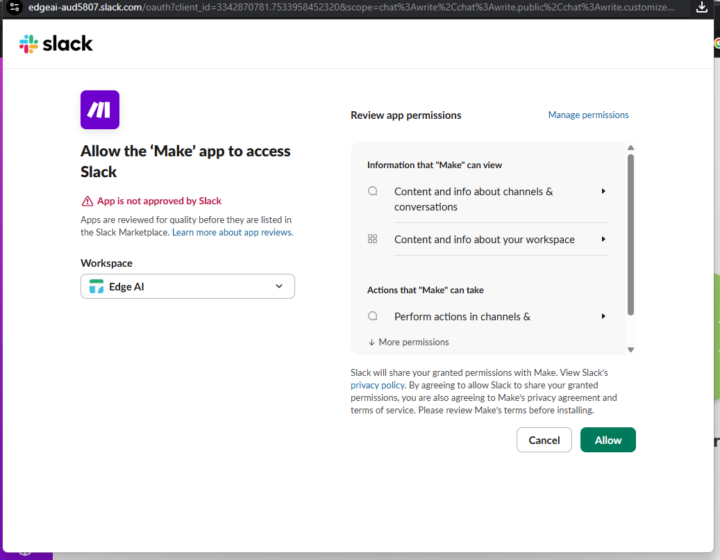Click the purple Make app icon
Image resolution: width=720 pixels, height=560 pixels.
point(100,110)
